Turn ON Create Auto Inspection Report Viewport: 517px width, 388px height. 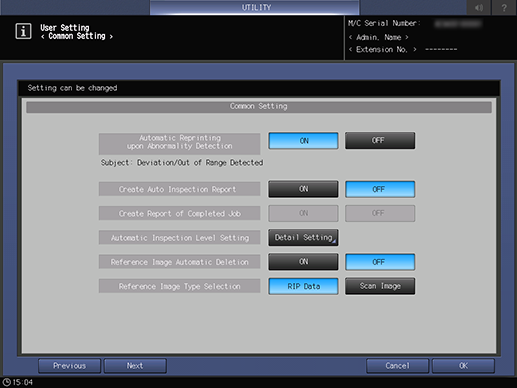coord(303,189)
